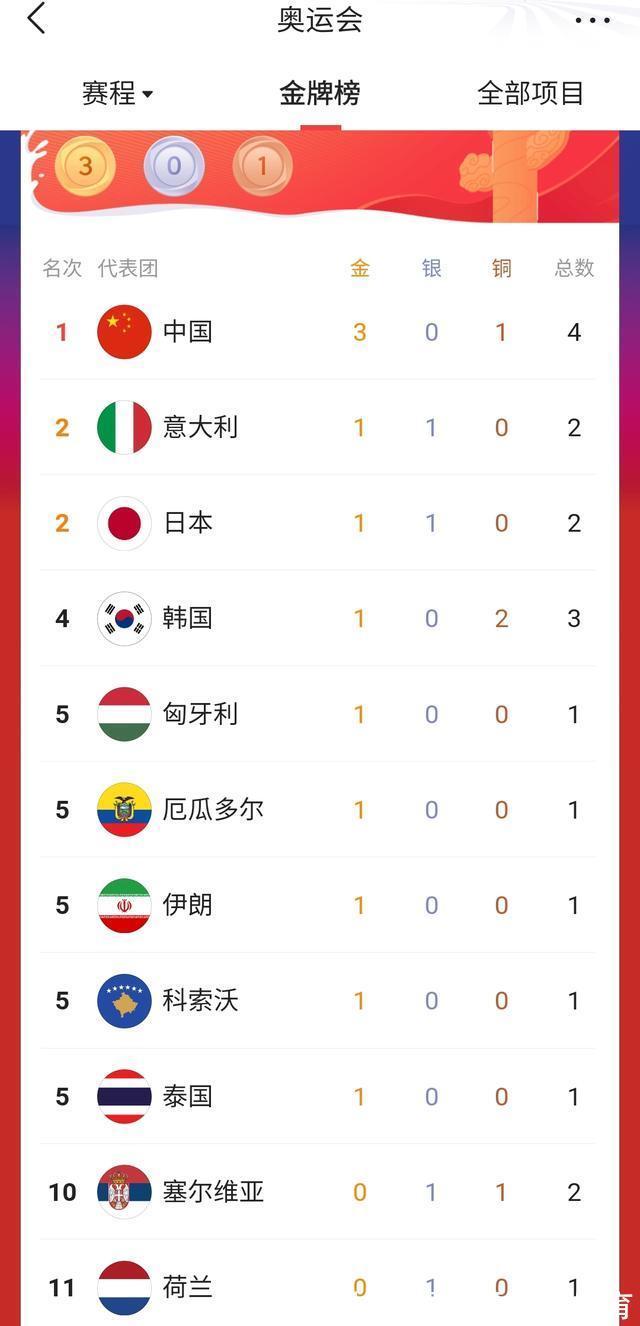Open the 塞尔维亚 team name link
This screenshot has width=640, height=1326.
pyautogui.click(x=213, y=1192)
